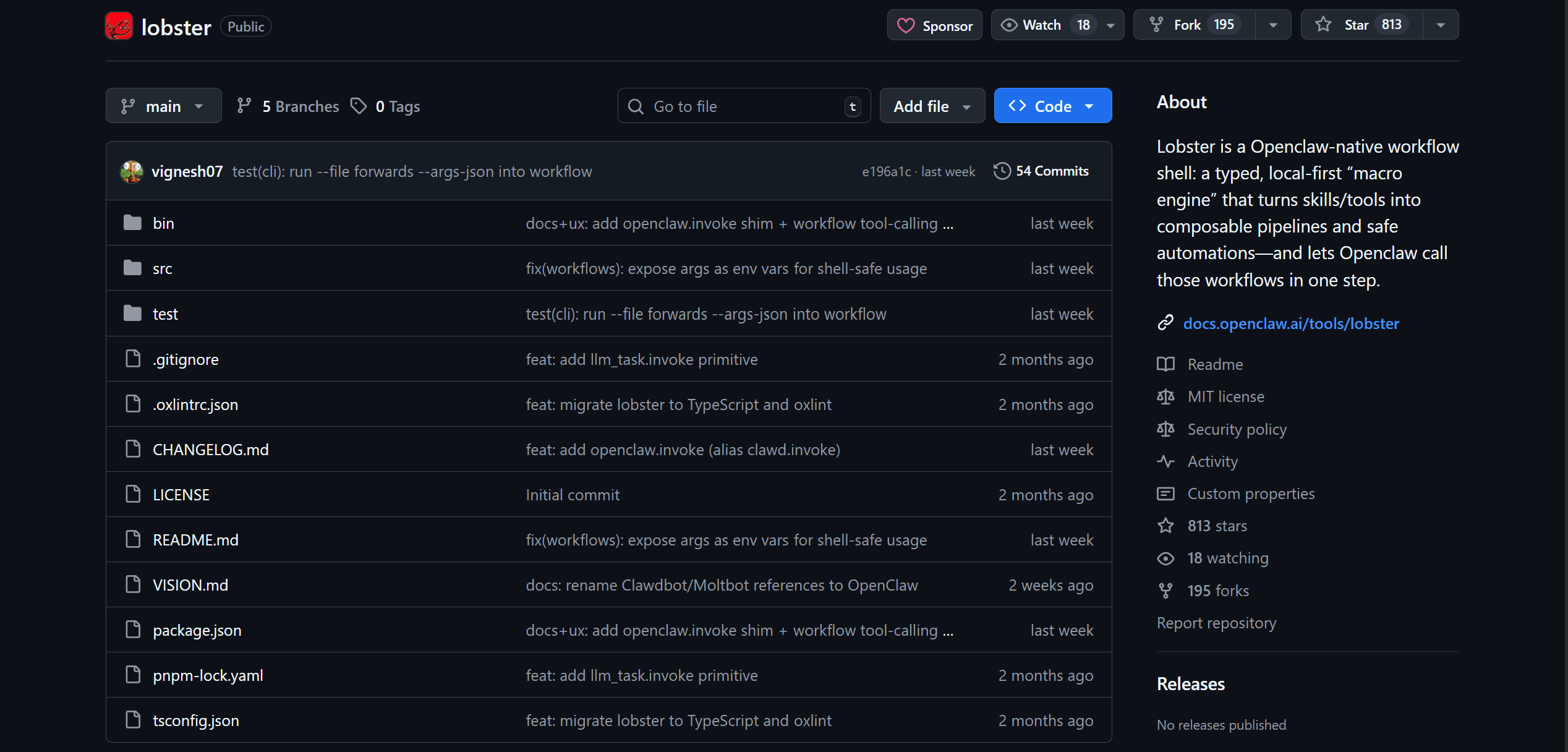Image resolution: width=1568 pixels, height=752 pixels.
Task: Open the star lists dropdown arrow
Action: 1441,25
